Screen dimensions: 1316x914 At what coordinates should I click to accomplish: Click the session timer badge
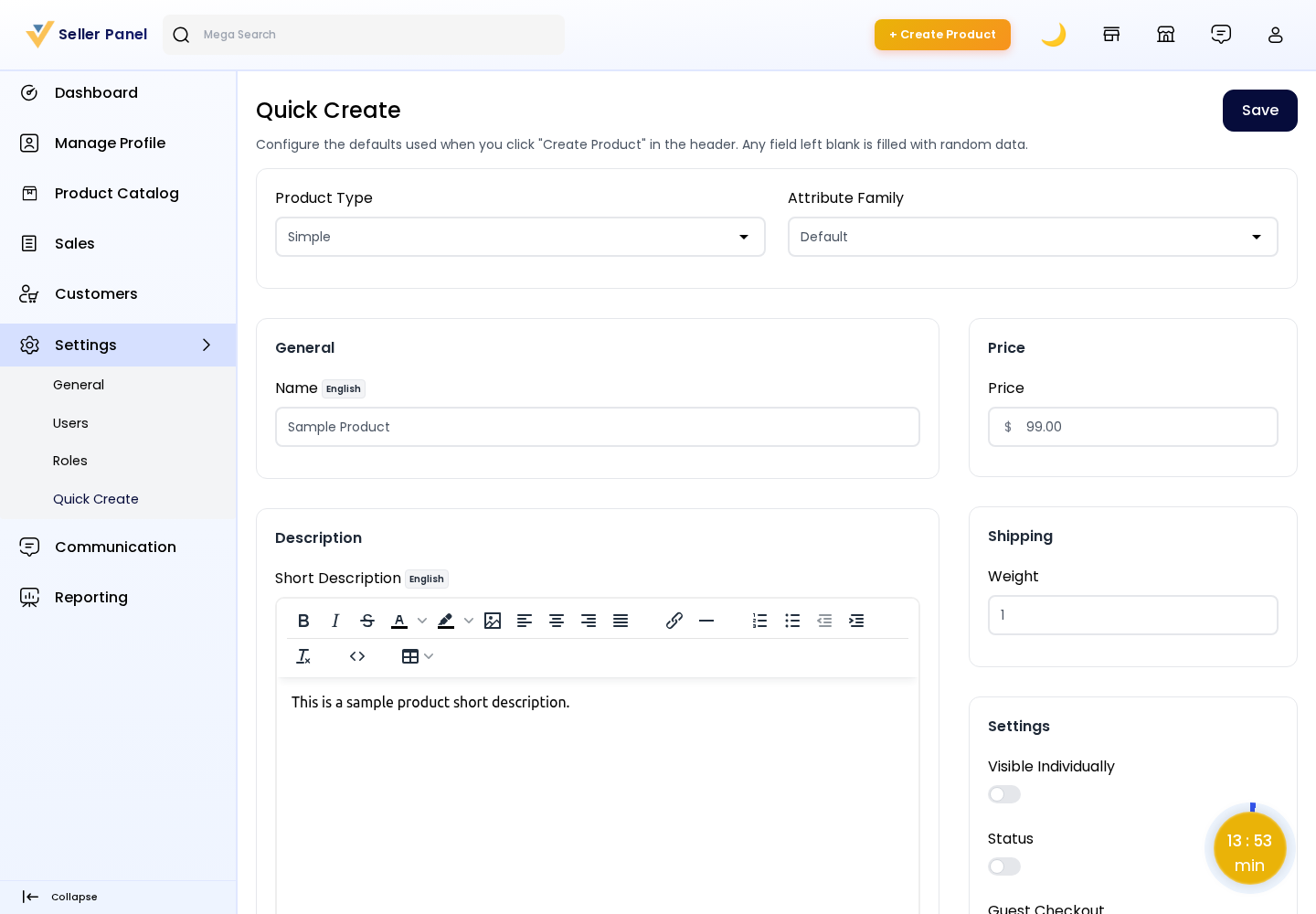coord(1249,848)
